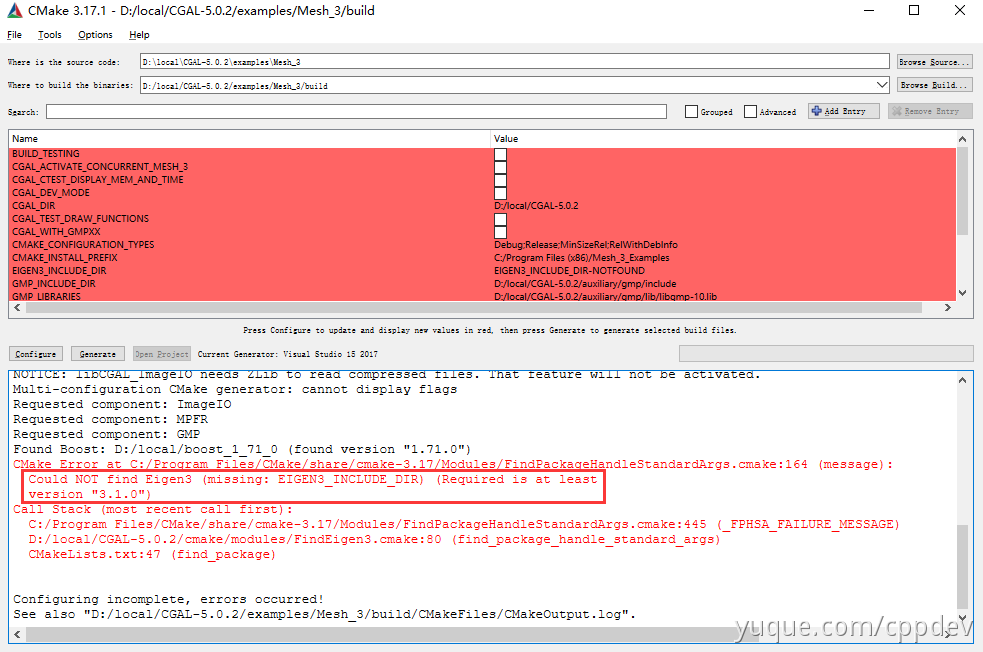Click the Value column header
This screenshot has height=652, width=983.
tap(723, 139)
